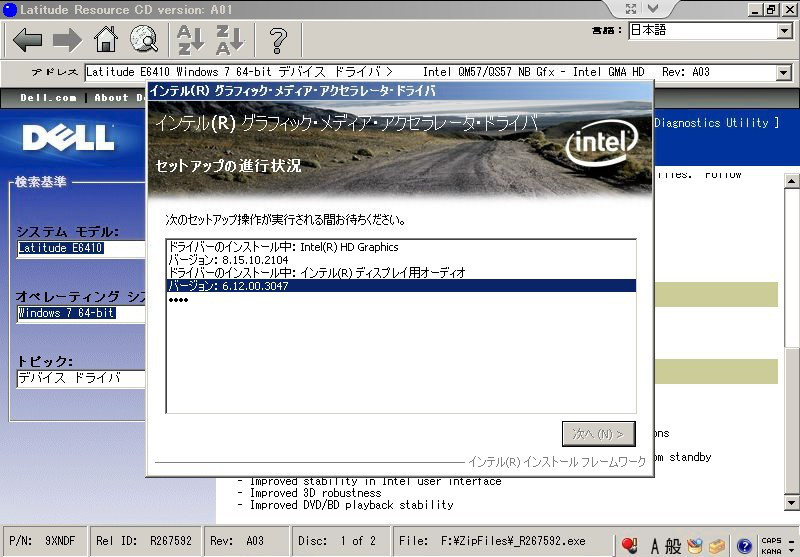Open the language bar options down arrow
This screenshot has width=800, height=557.
[792, 551]
